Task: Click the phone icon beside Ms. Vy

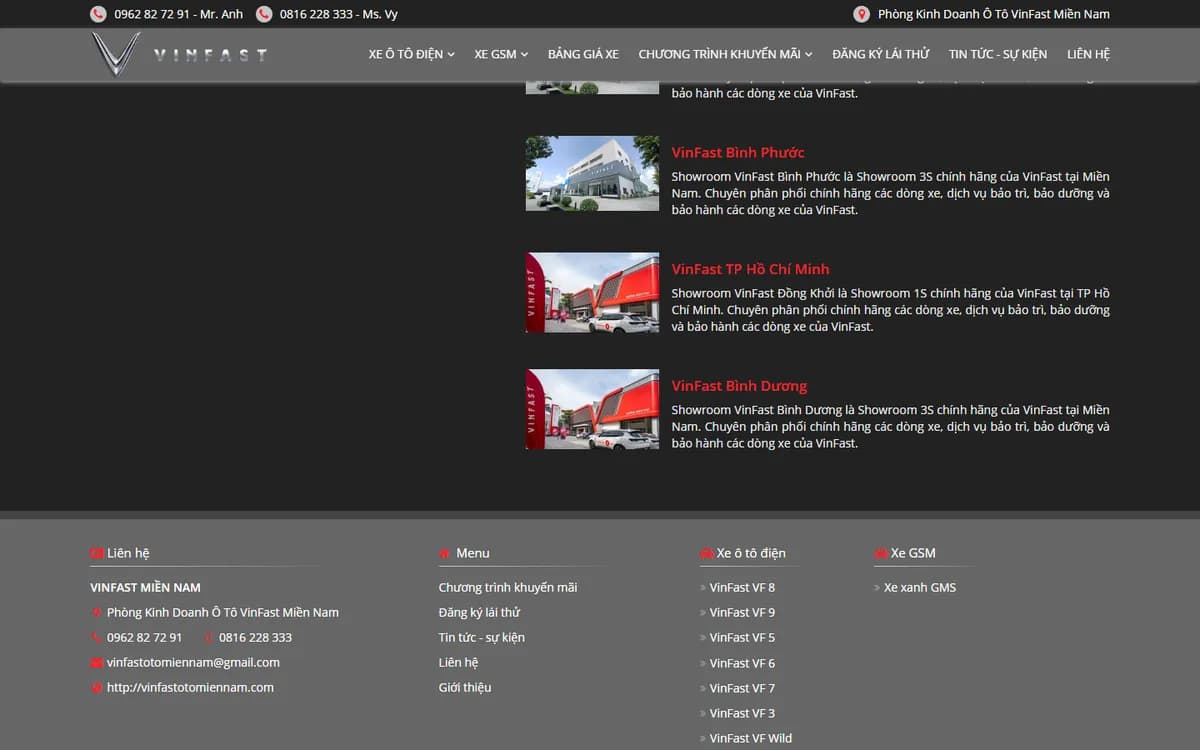Action: [x=264, y=14]
